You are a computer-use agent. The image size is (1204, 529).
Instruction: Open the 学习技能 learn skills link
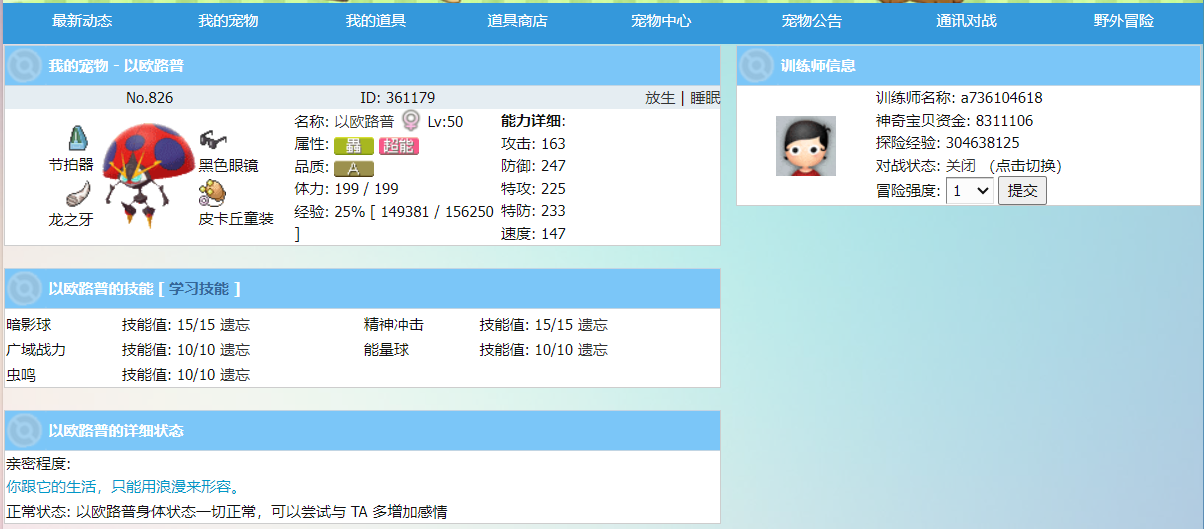[x=199, y=289]
